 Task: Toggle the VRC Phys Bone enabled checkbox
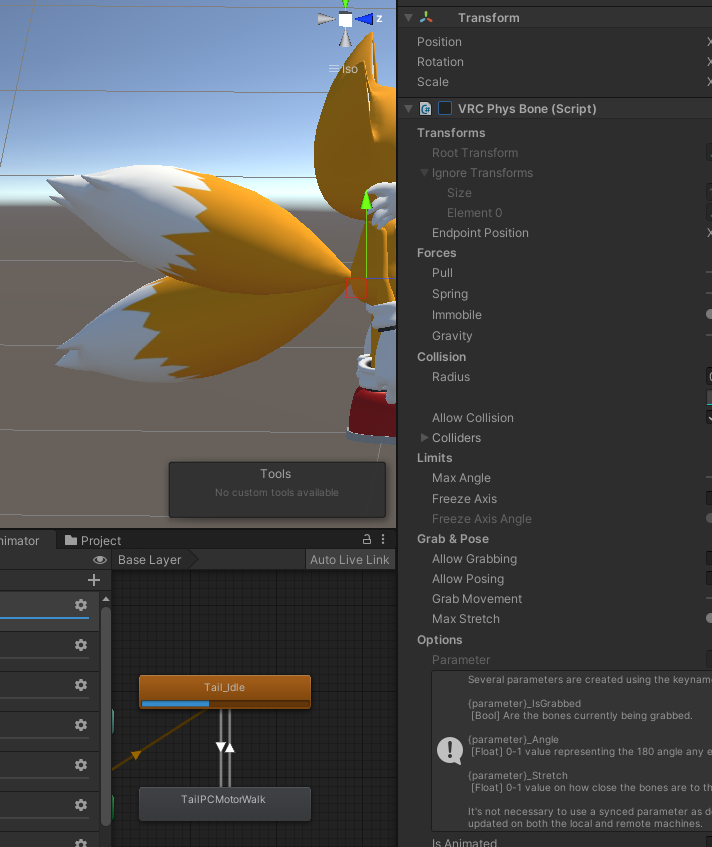point(445,109)
